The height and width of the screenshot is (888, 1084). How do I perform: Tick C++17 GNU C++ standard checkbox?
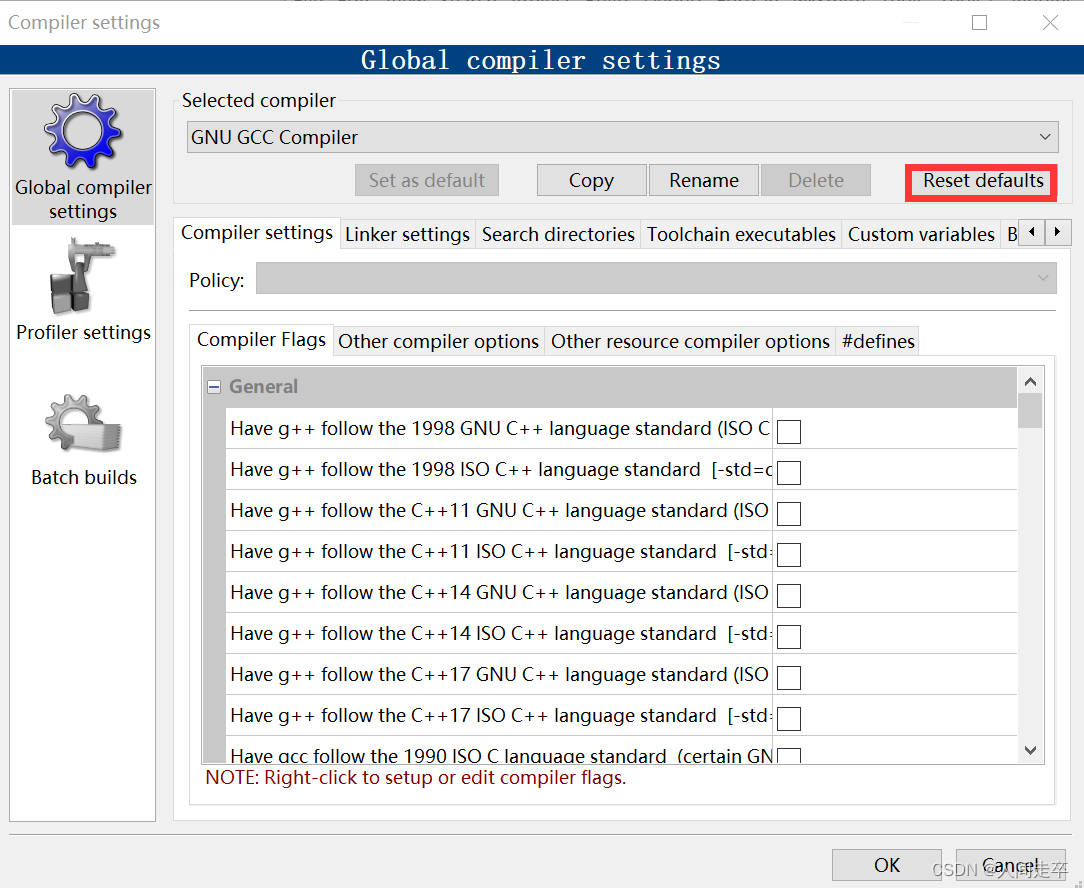[x=789, y=678]
